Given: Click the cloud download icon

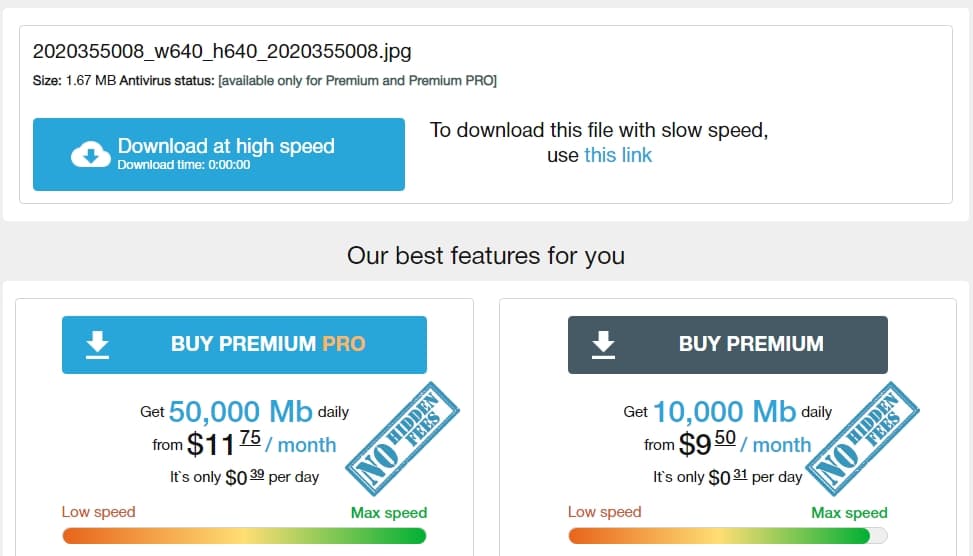Looking at the screenshot, I should [91, 154].
